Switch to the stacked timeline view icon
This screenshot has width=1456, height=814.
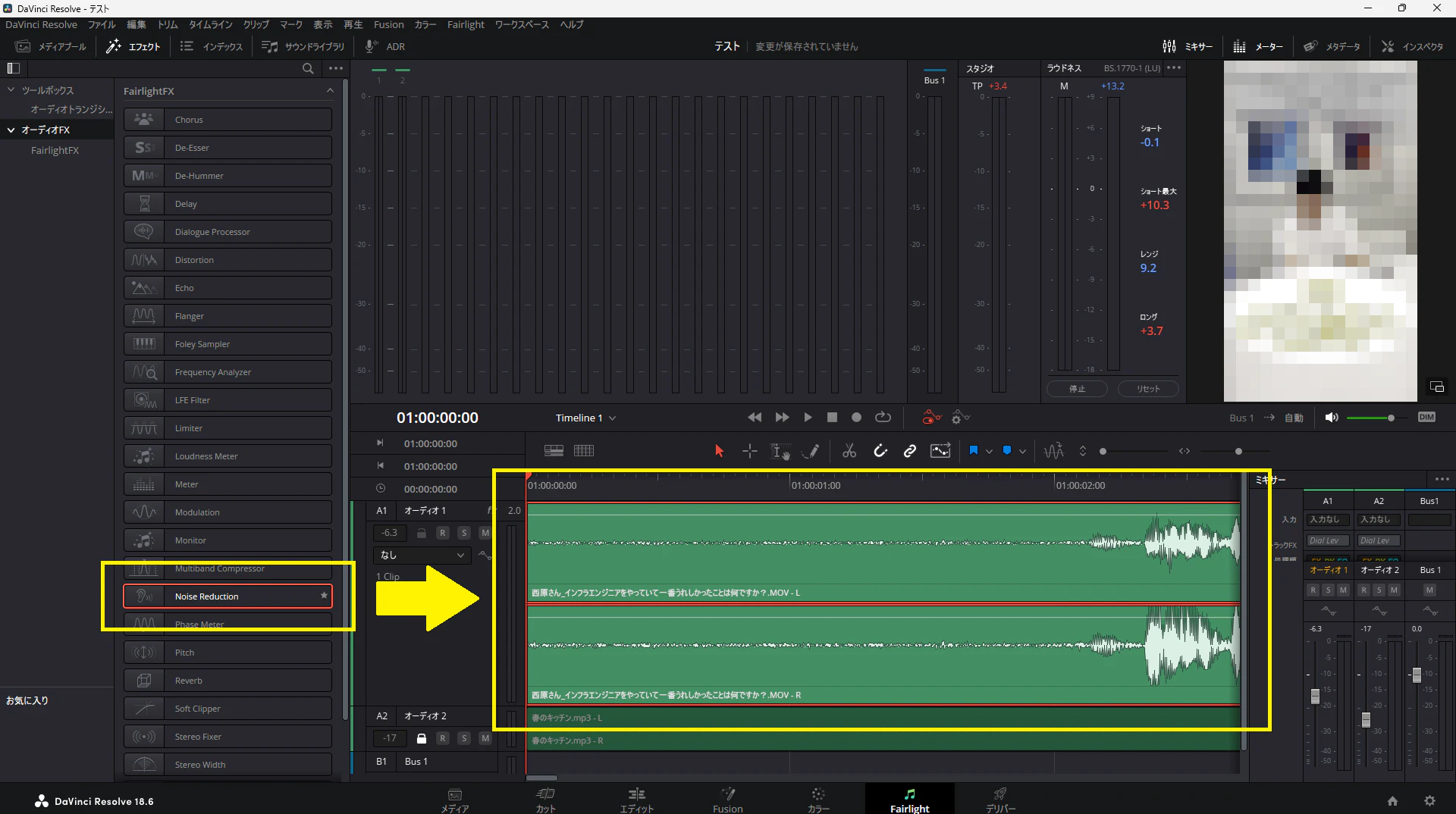point(554,451)
